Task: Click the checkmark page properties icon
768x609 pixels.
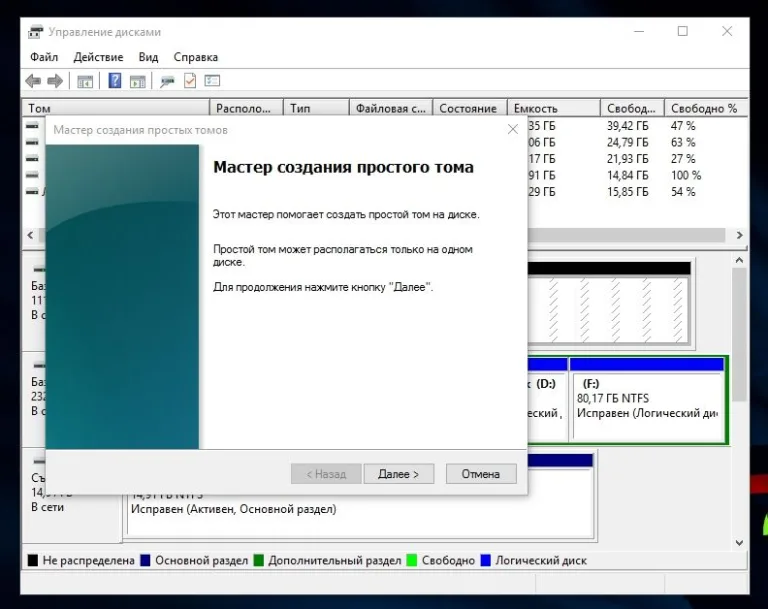Action: (x=190, y=81)
